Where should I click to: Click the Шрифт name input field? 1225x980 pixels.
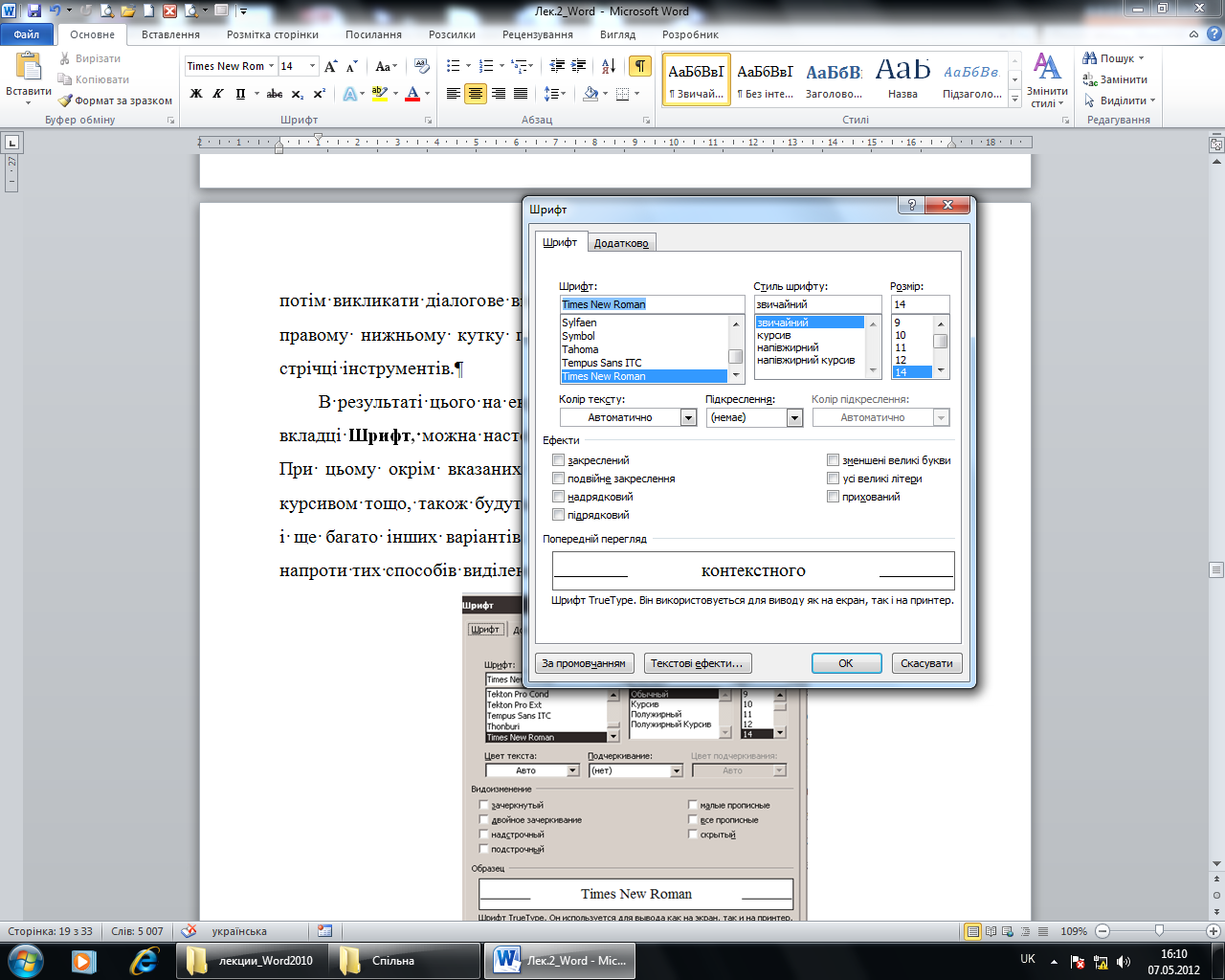652,304
